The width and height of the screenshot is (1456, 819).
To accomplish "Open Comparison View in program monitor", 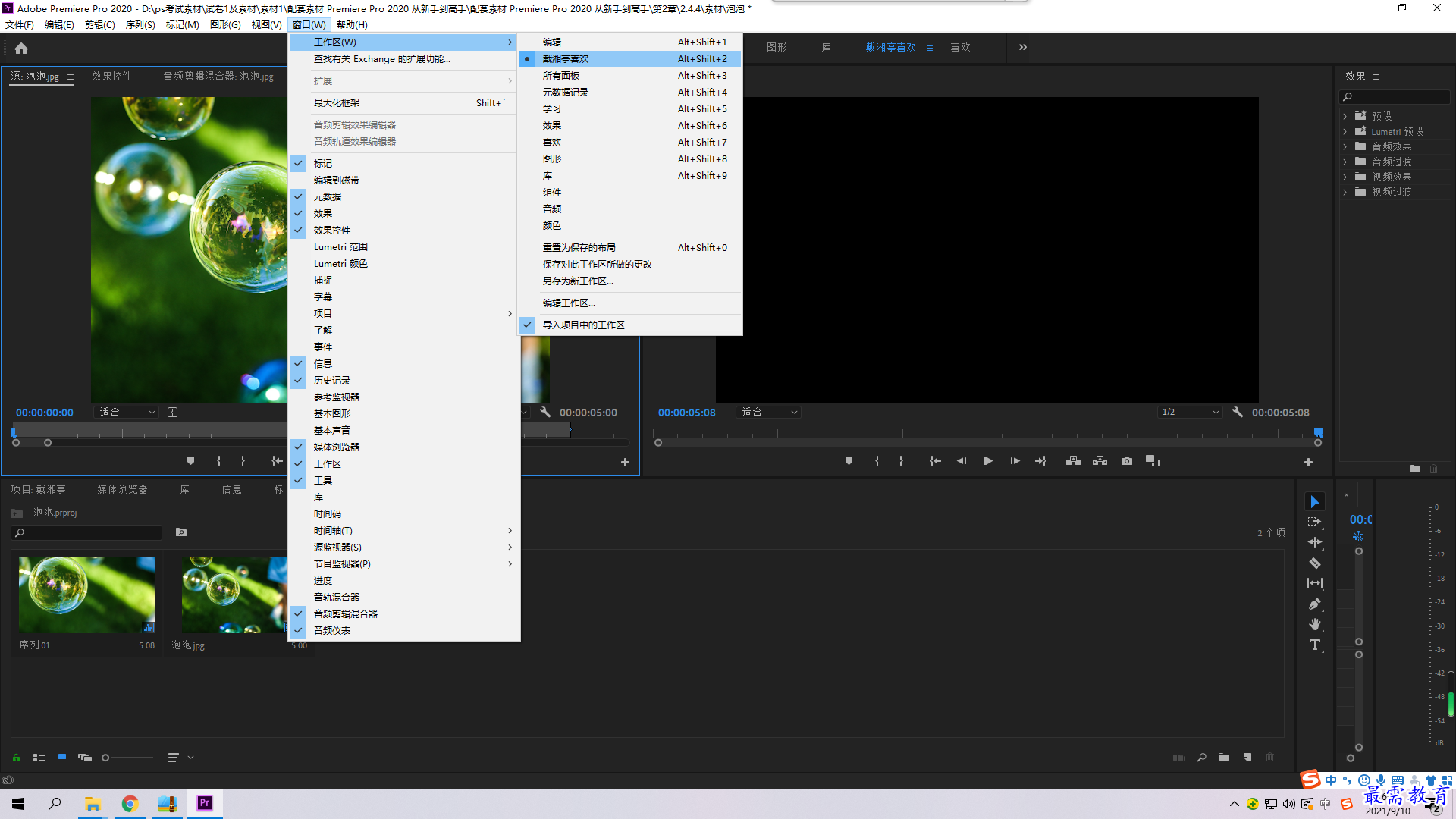I will [x=1153, y=461].
